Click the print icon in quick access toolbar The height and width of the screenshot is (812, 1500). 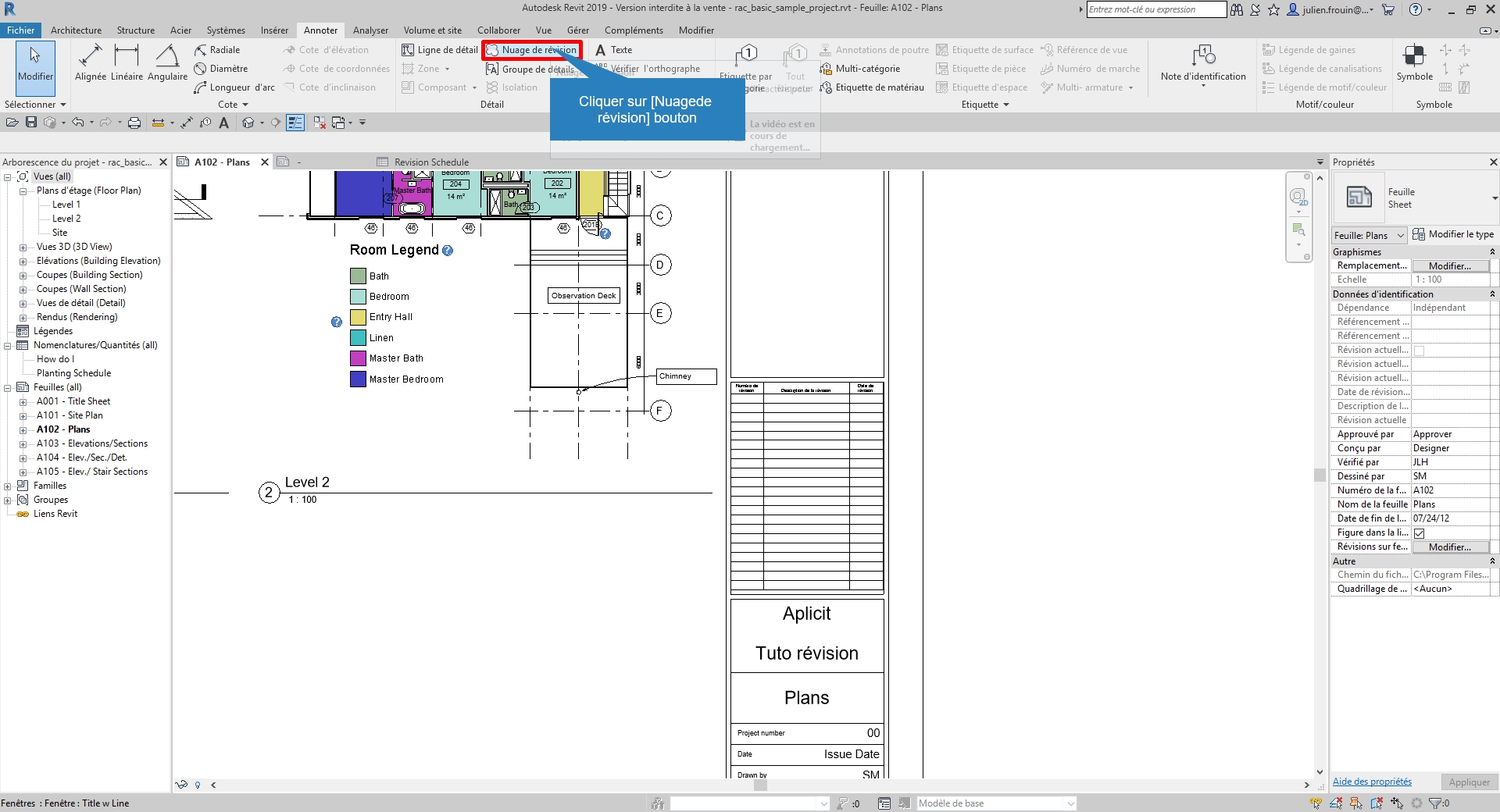(134, 123)
